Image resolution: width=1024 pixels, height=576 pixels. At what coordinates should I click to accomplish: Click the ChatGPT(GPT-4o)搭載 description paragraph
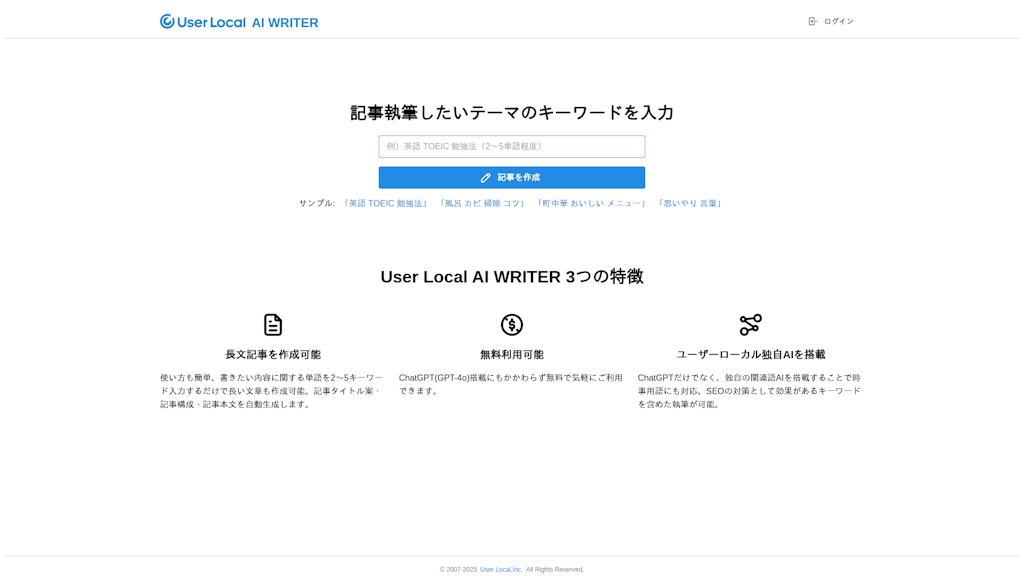pyautogui.click(x=511, y=384)
